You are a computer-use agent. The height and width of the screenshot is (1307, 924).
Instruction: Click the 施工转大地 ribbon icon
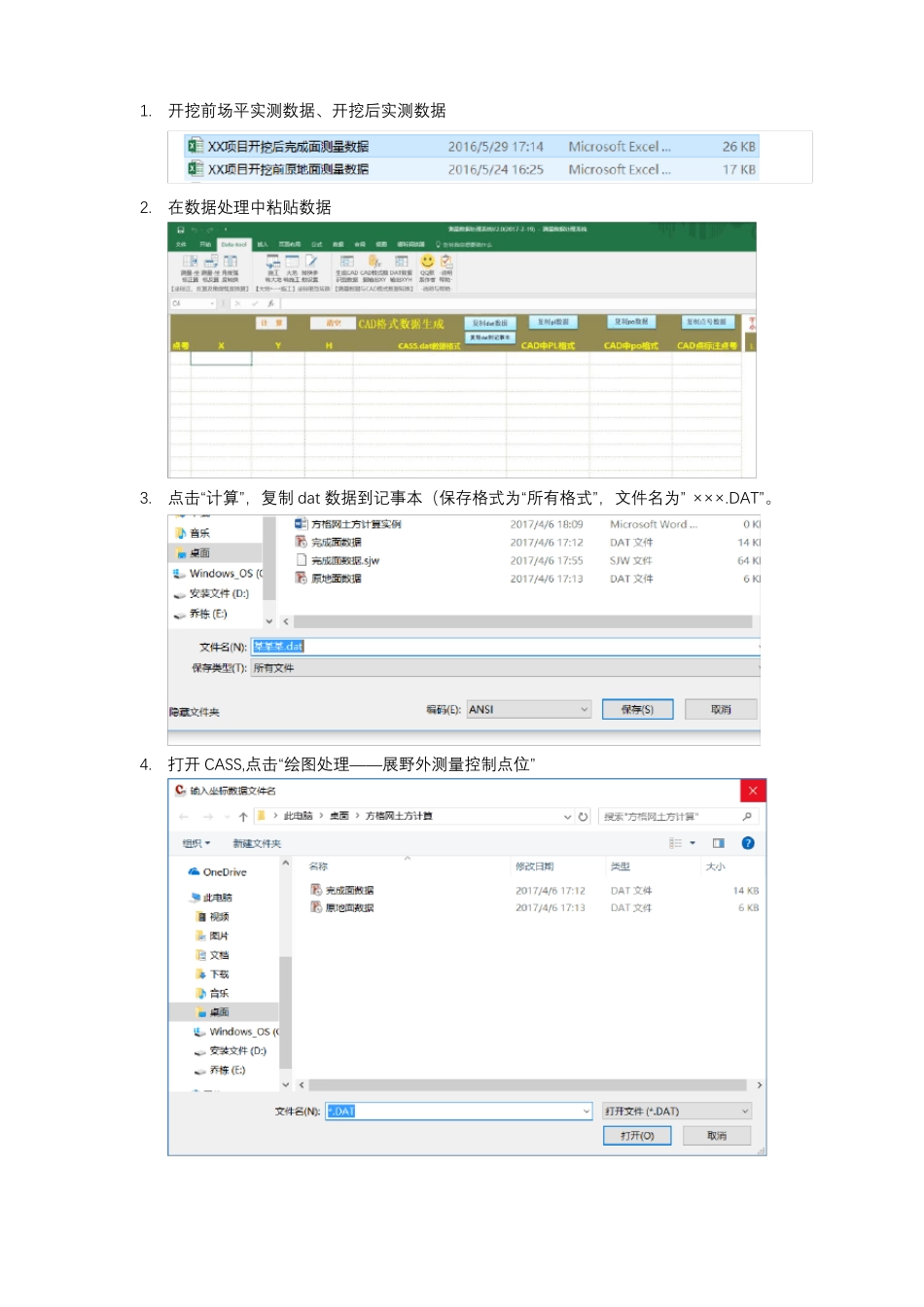point(273,266)
